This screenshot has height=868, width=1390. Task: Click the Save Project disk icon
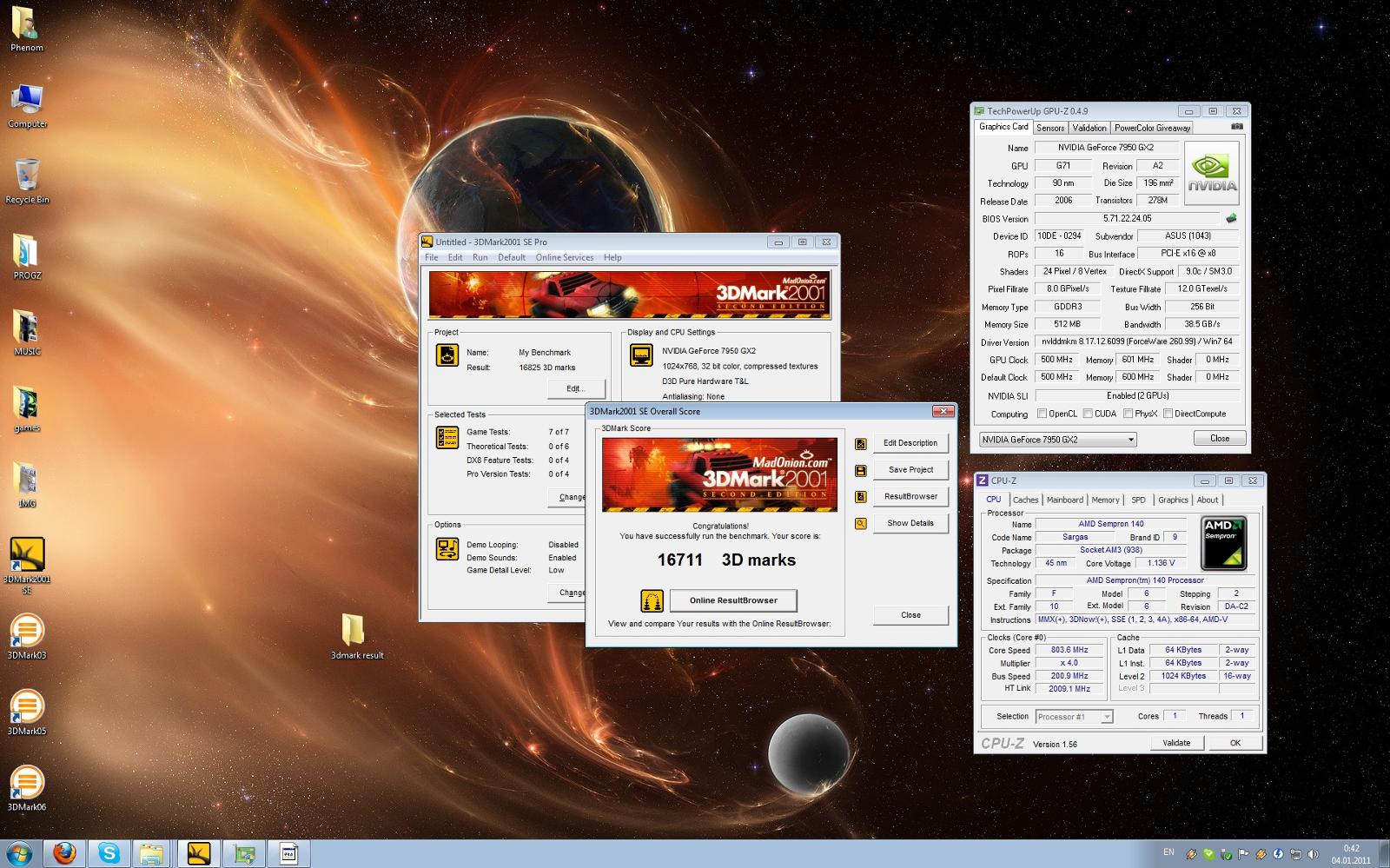(x=860, y=470)
